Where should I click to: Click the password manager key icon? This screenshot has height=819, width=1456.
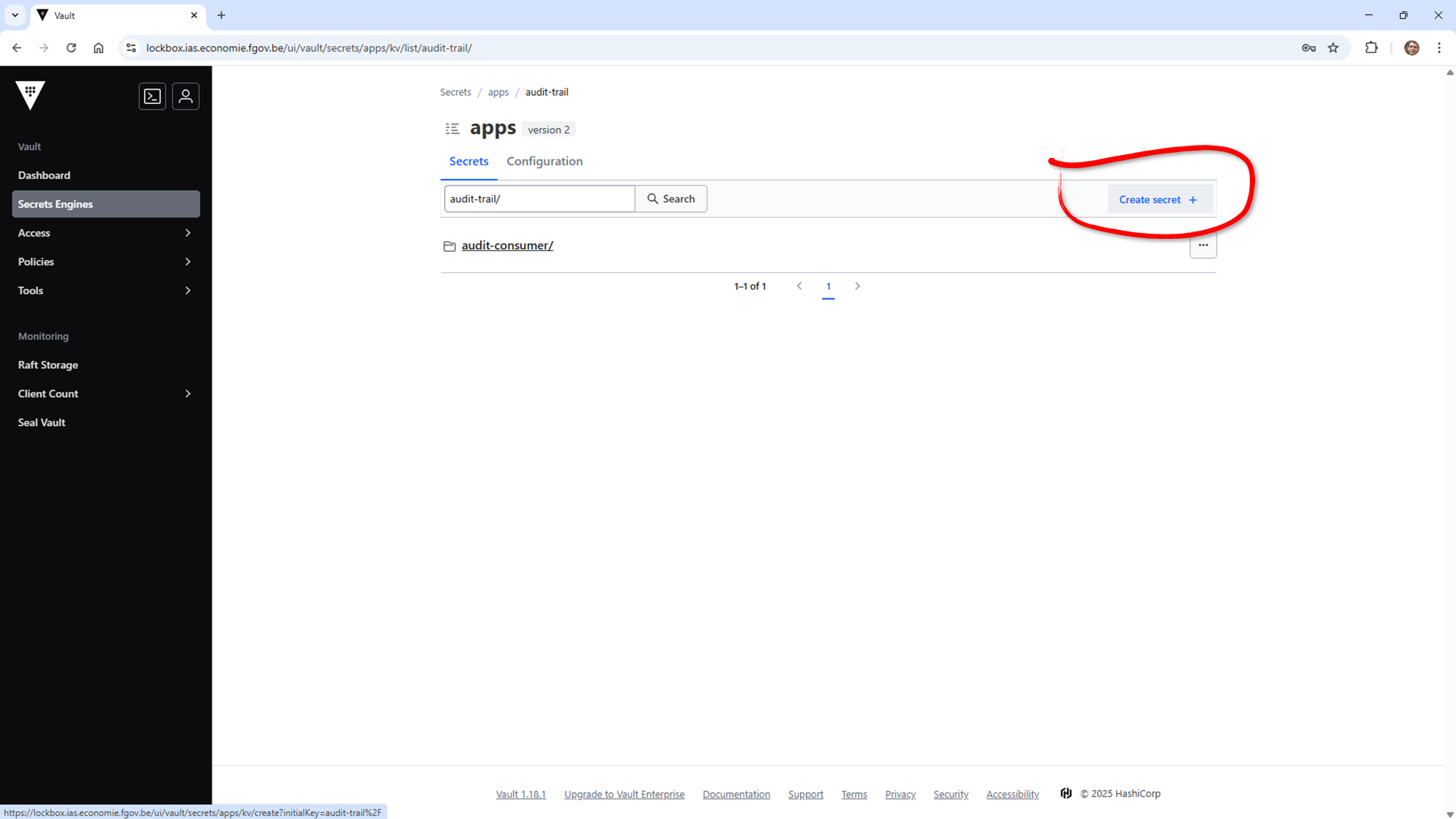coord(1308,48)
